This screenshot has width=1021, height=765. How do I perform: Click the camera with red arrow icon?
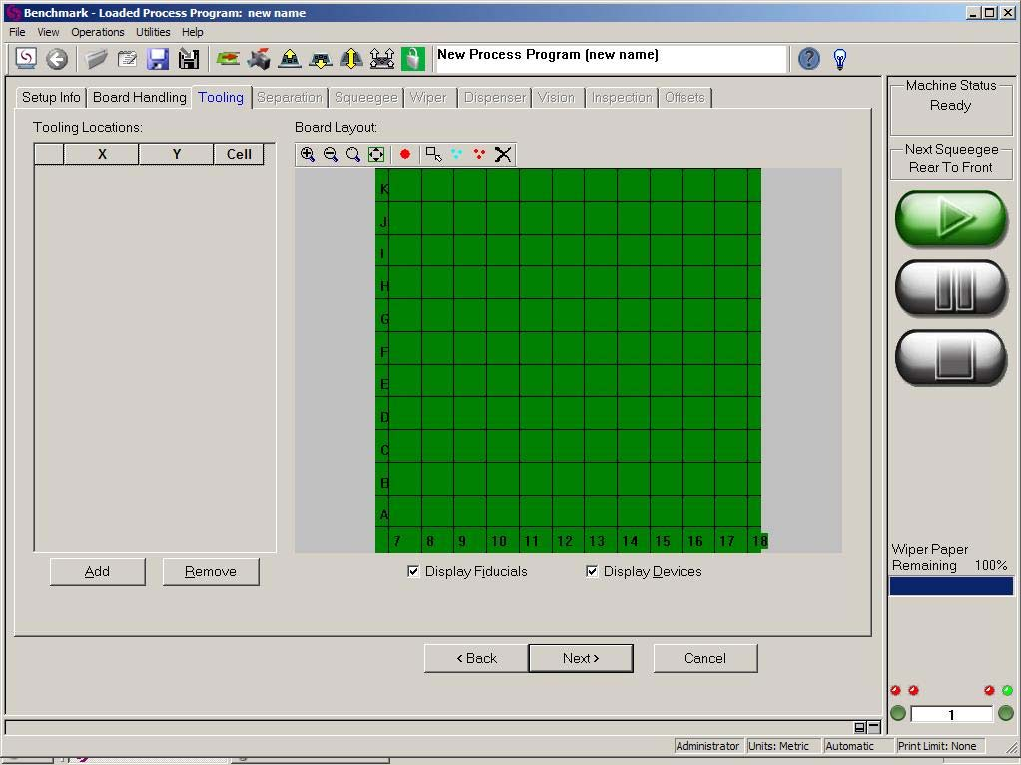click(x=259, y=59)
